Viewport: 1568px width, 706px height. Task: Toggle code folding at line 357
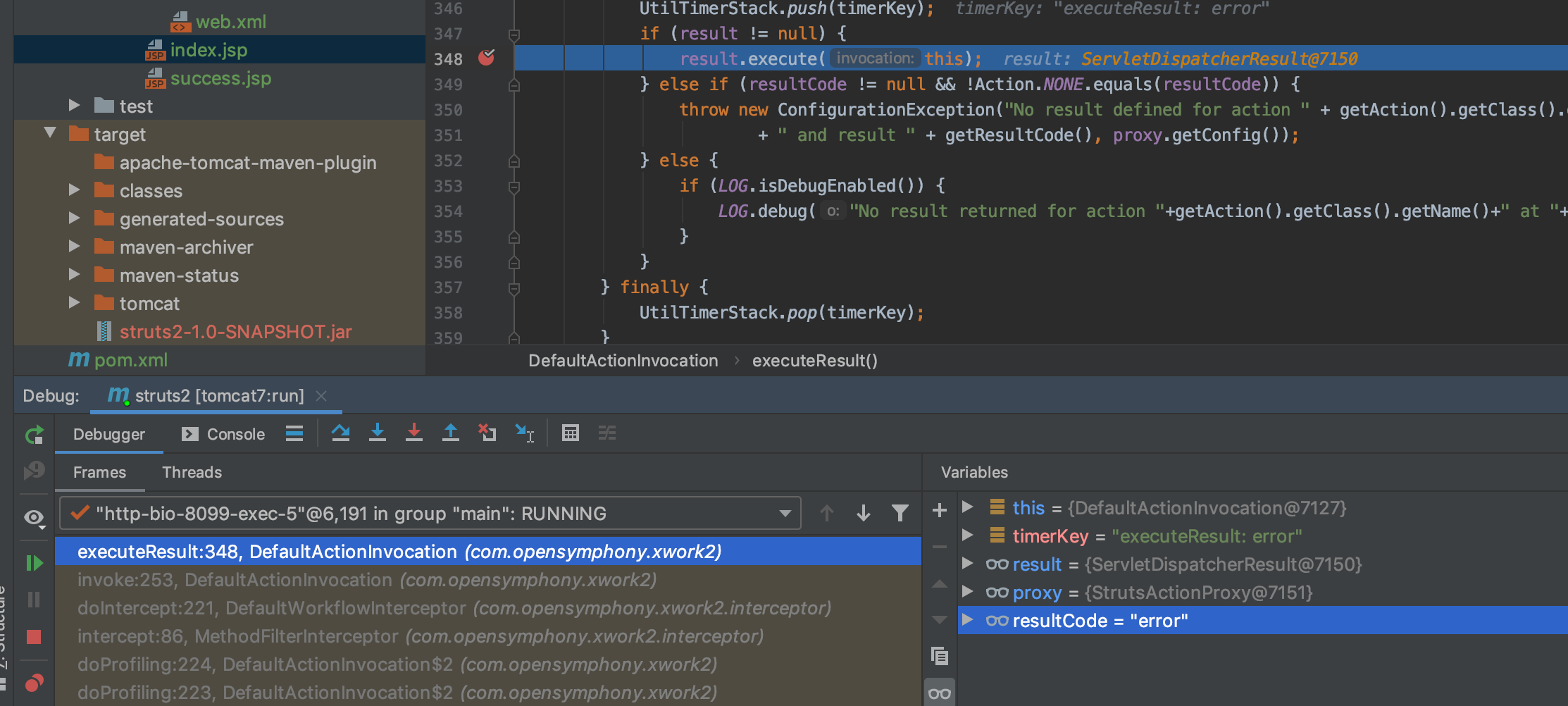click(x=514, y=287)
